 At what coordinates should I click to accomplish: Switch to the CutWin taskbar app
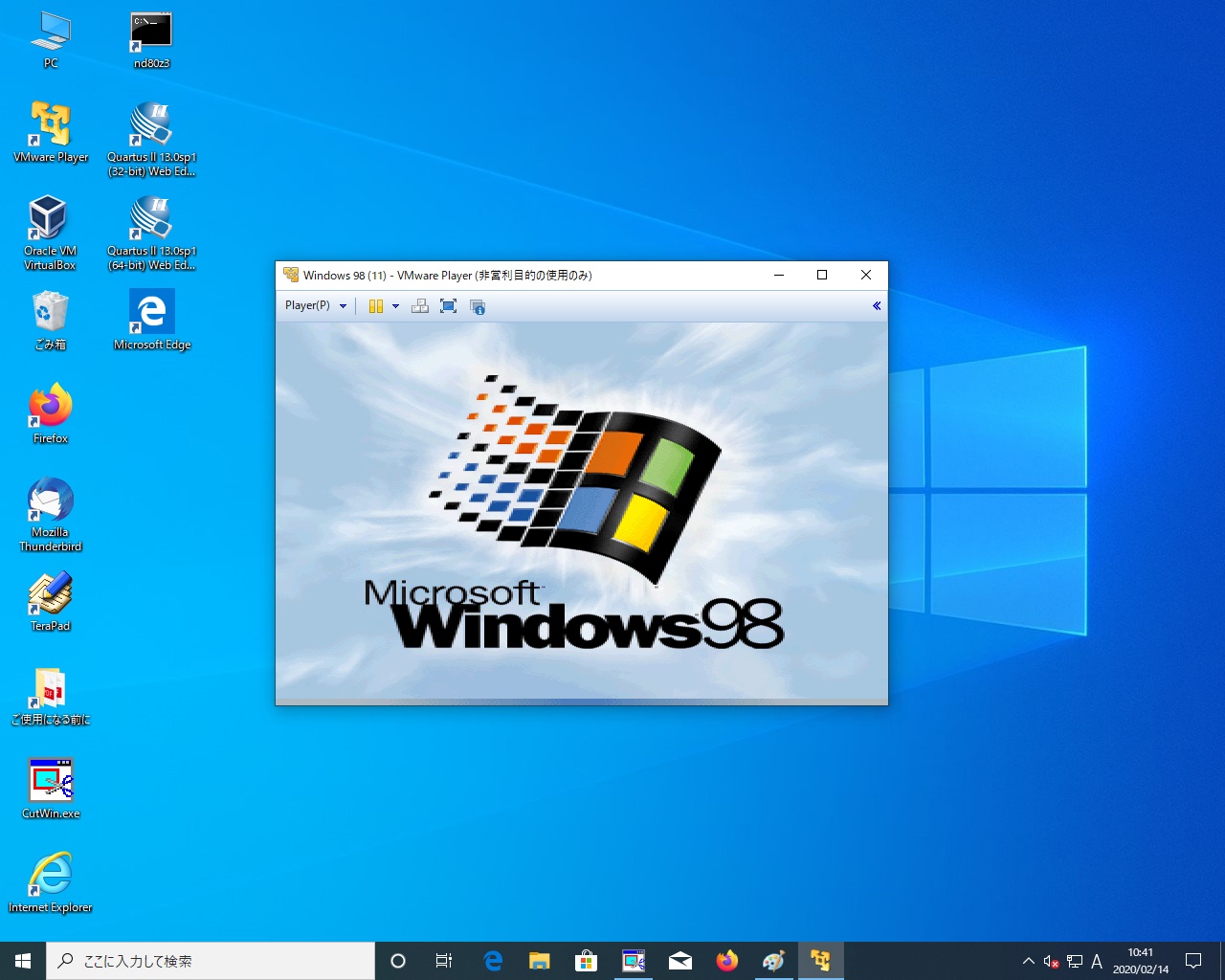coord(634,961)
